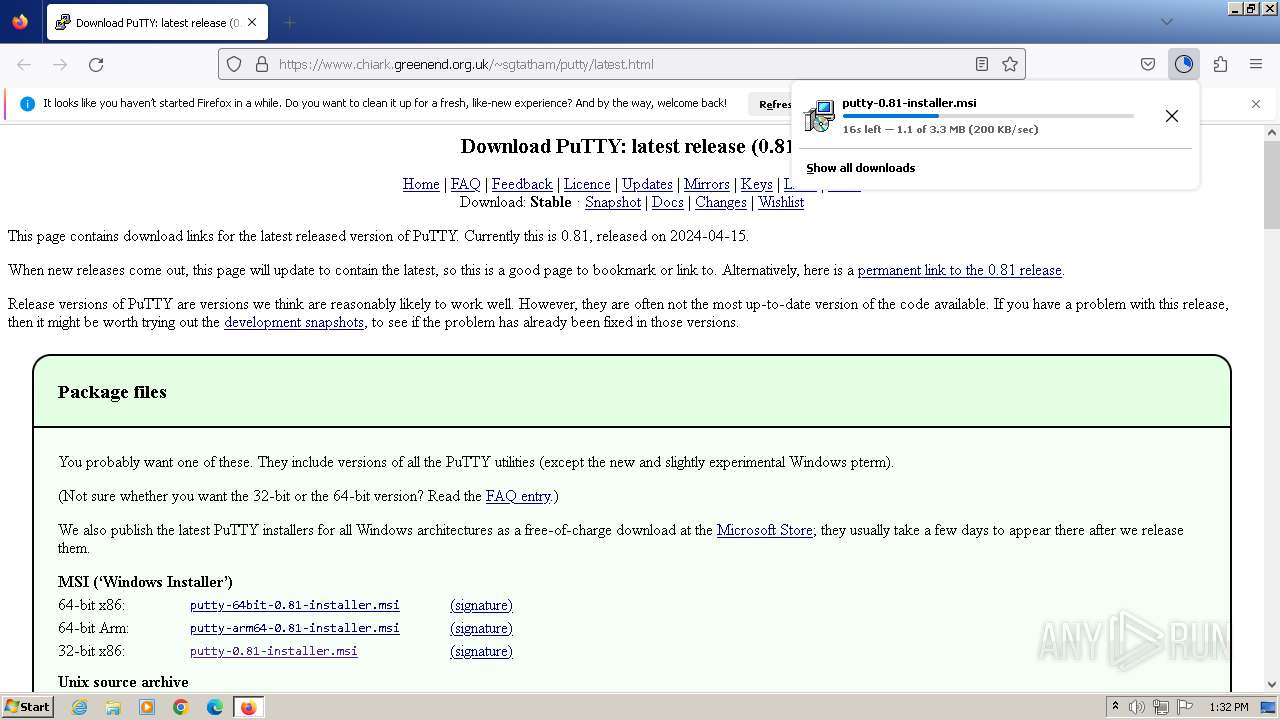1280x720 pixels.
Task: Open the FAQ entry link
Action: (518, 496)
